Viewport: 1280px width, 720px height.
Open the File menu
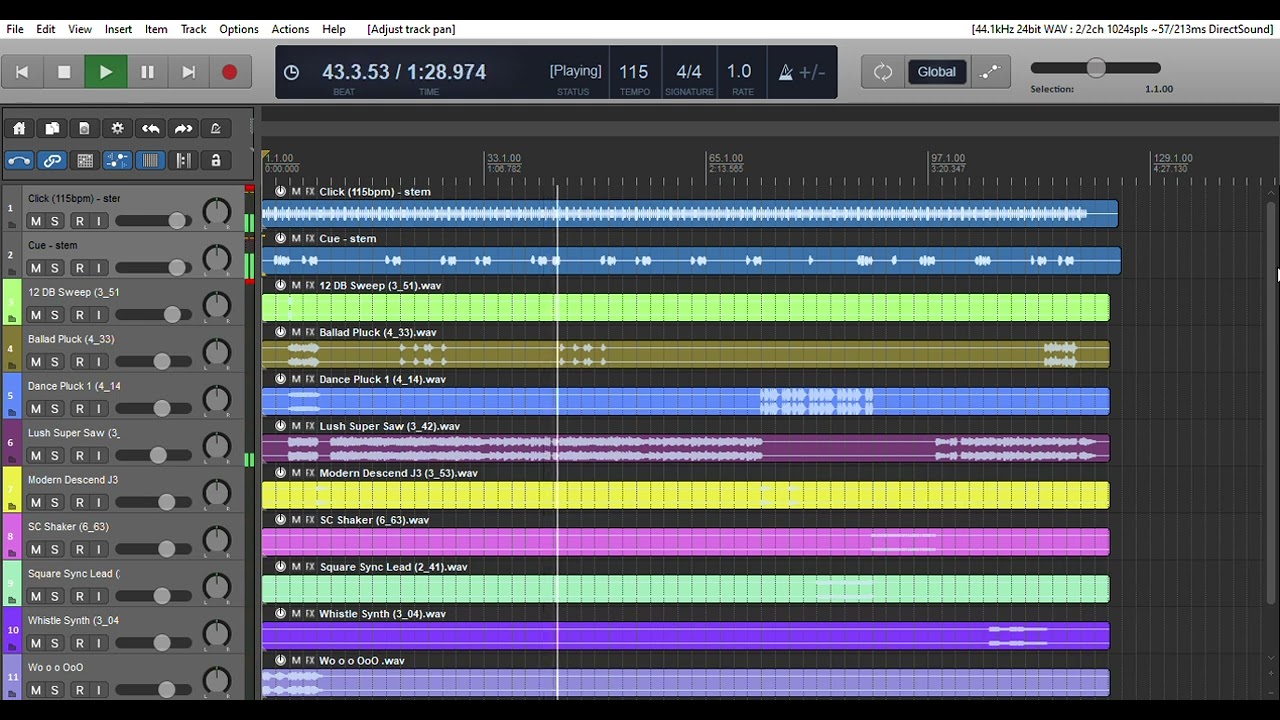(x=15, y=29)
